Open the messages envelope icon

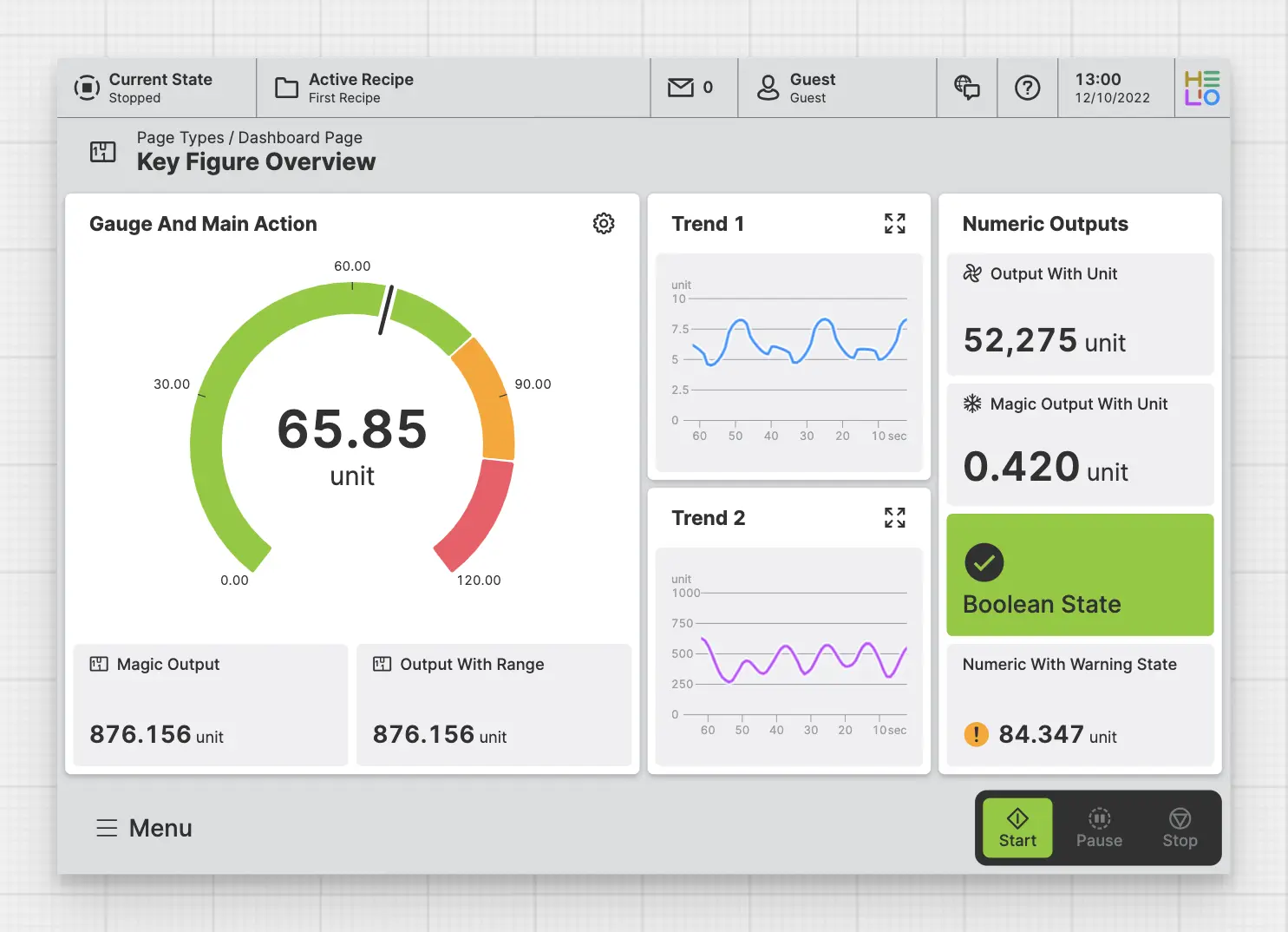(681, 88)
